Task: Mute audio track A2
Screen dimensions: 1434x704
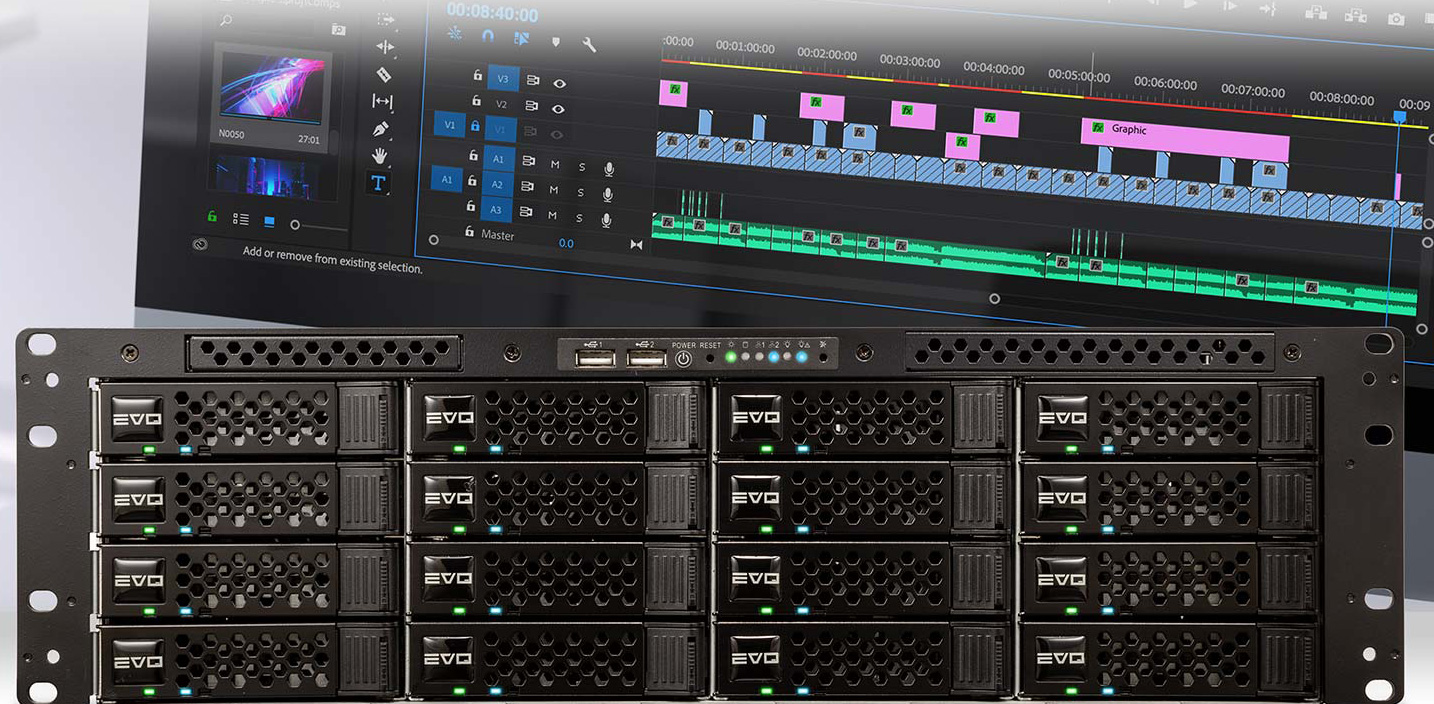Action: (553, 190)
